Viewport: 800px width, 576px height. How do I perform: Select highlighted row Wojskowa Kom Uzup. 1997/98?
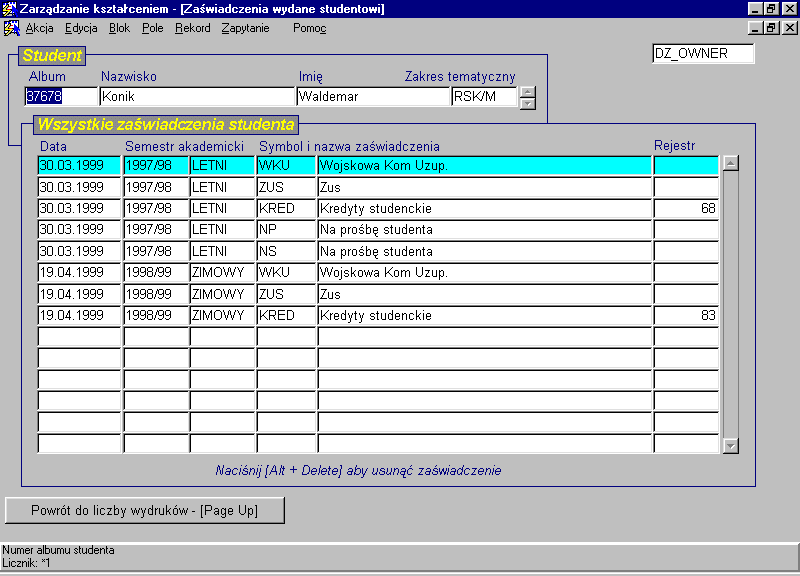pos(378,166)
